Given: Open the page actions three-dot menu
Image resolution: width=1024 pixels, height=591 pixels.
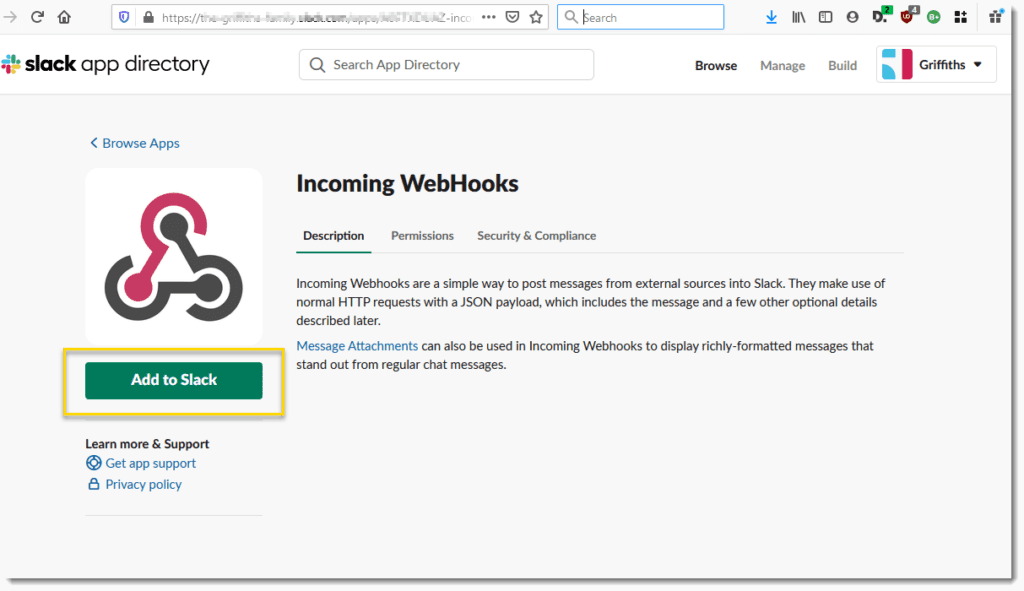Looking at the screenshot, I should [x=488, y=17].
